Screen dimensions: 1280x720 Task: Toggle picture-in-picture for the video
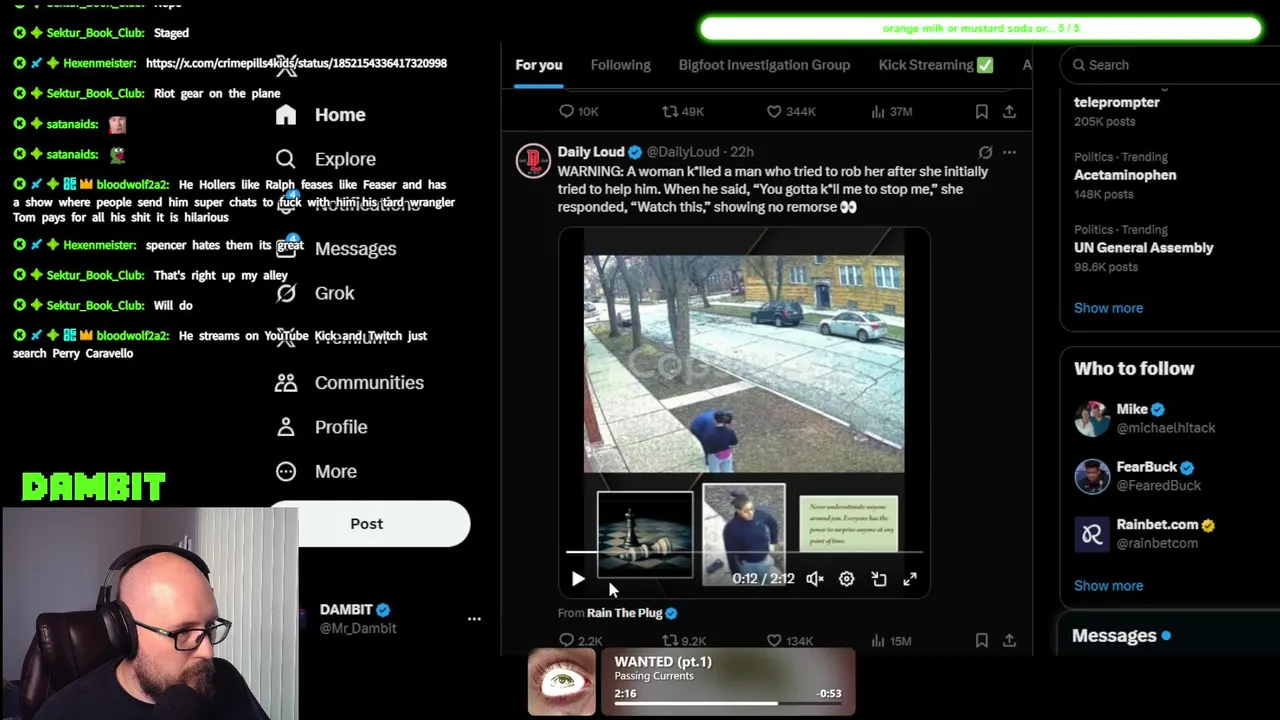click(x=879, y=579)
